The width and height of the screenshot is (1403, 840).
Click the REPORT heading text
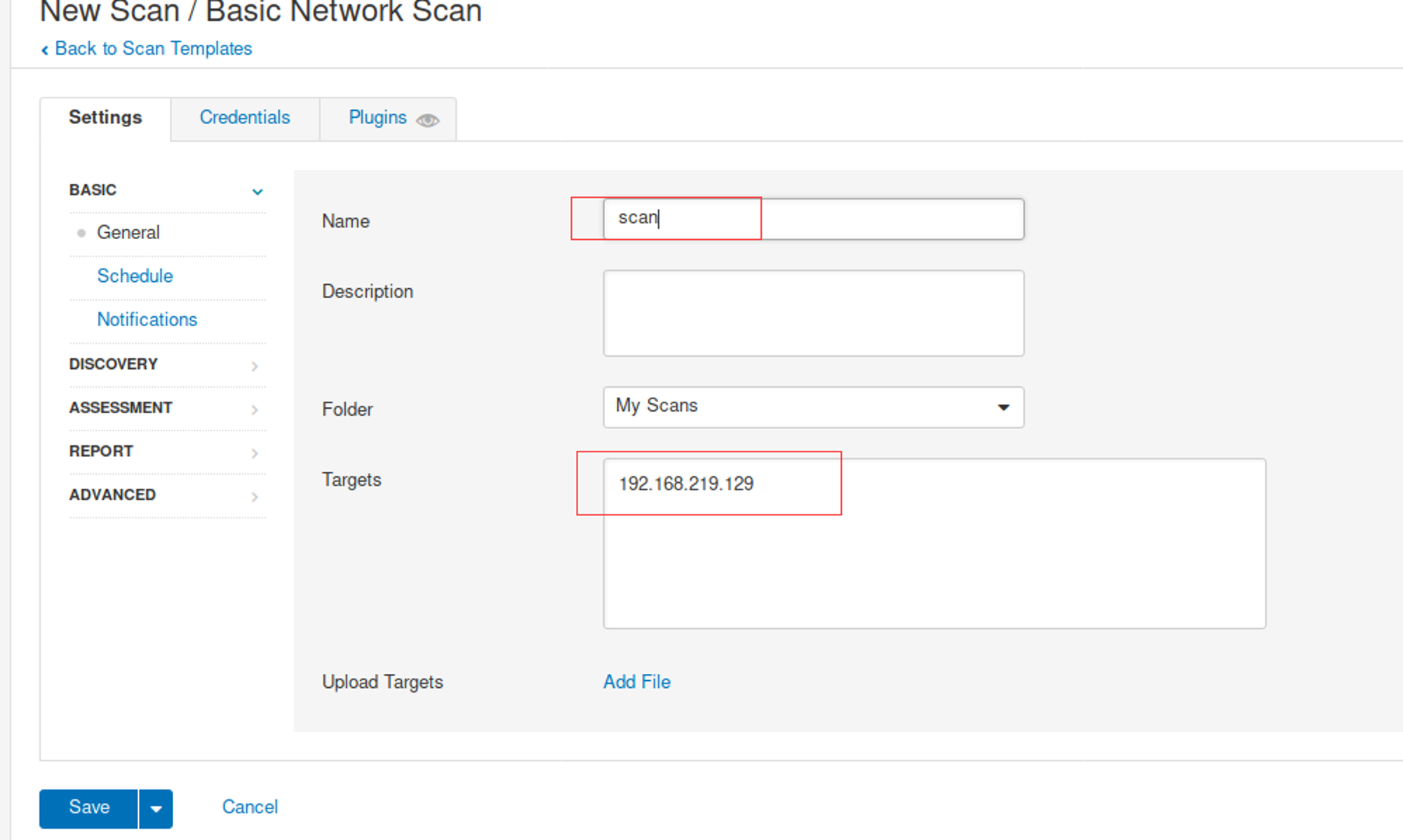pyautogui.click(x=101, y=451)
